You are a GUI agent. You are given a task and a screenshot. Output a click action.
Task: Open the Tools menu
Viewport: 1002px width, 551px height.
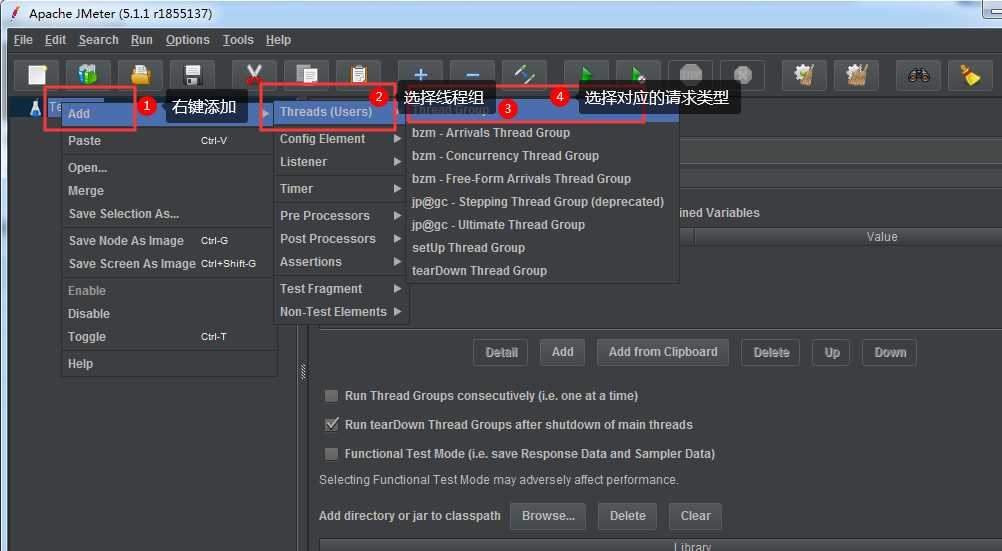238,40
